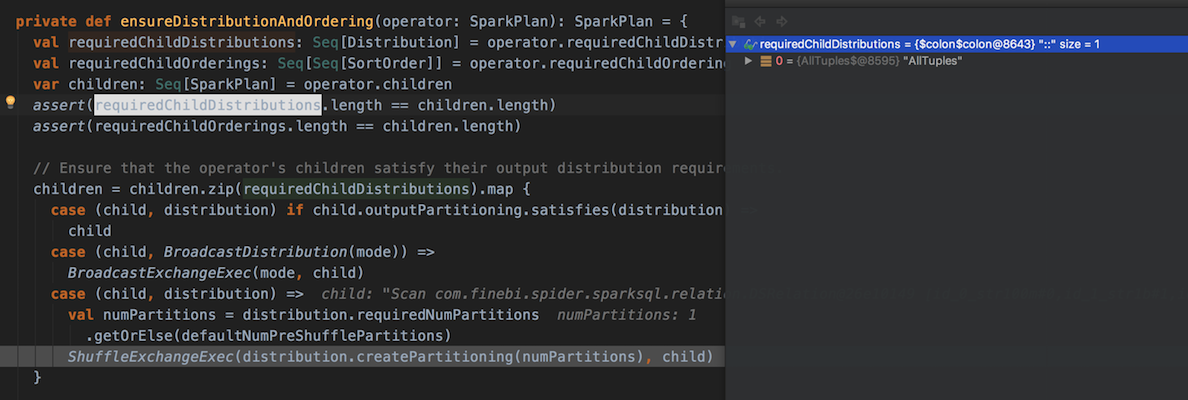Click the inline hint numPartitions: 1
The width and height of the screenshot is (1188, 400).
pyautogui.click(x=626, y=315)
